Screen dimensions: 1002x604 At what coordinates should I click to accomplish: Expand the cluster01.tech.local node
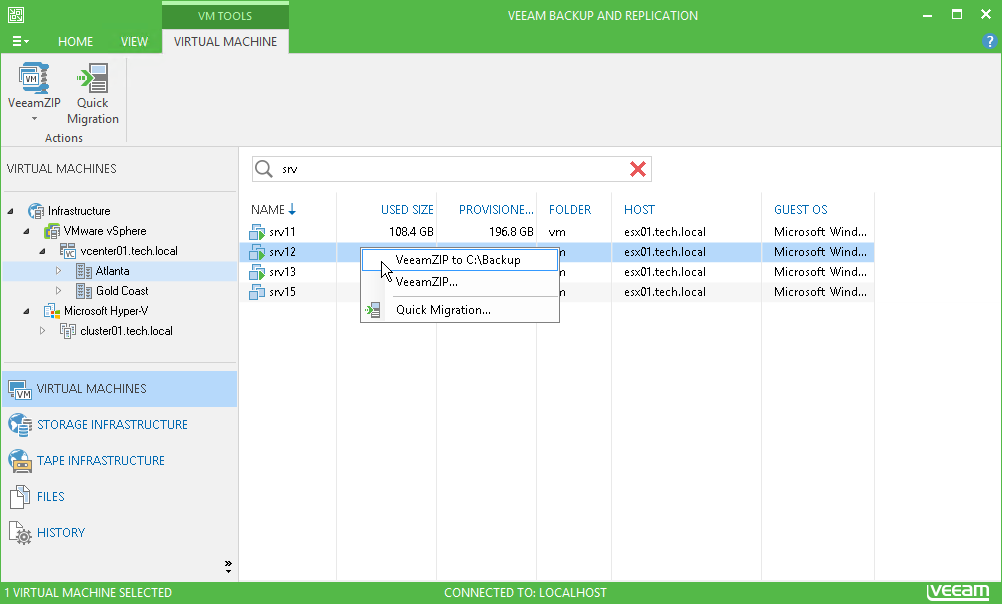coord(42,331)
